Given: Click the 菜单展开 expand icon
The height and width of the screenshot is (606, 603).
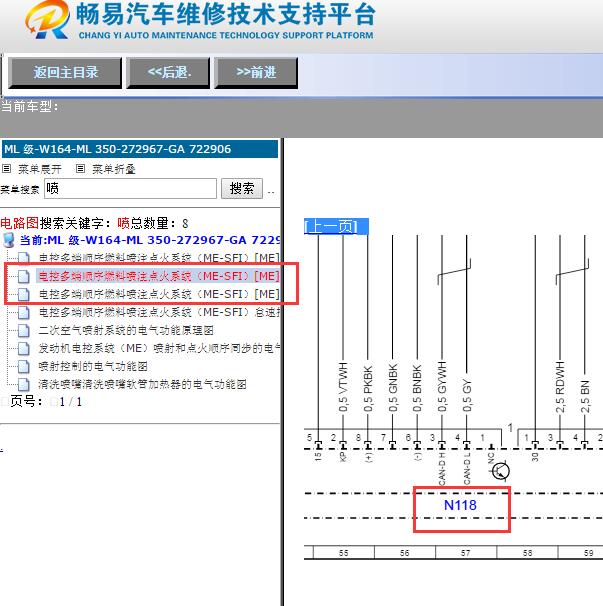Looking at the screenshot, I should (x=6, y=169).
